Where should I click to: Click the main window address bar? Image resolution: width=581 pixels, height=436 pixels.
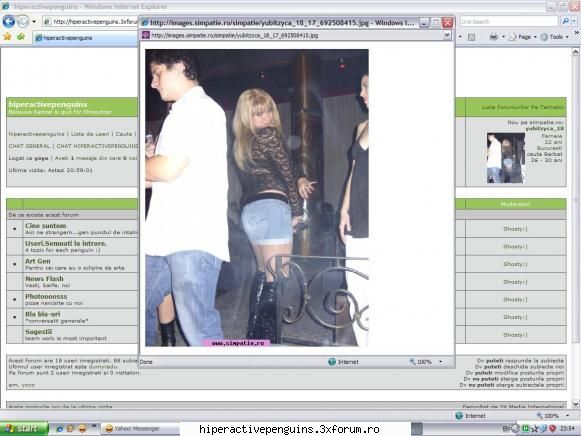(91, 21)
